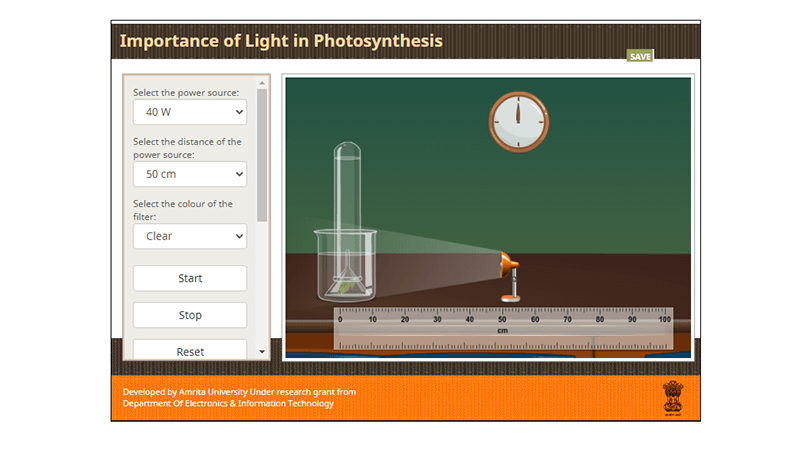This screenshot has width=800, height=450.
Task: Click the control panel scrollbar thumb
Action: click(262, 155)
